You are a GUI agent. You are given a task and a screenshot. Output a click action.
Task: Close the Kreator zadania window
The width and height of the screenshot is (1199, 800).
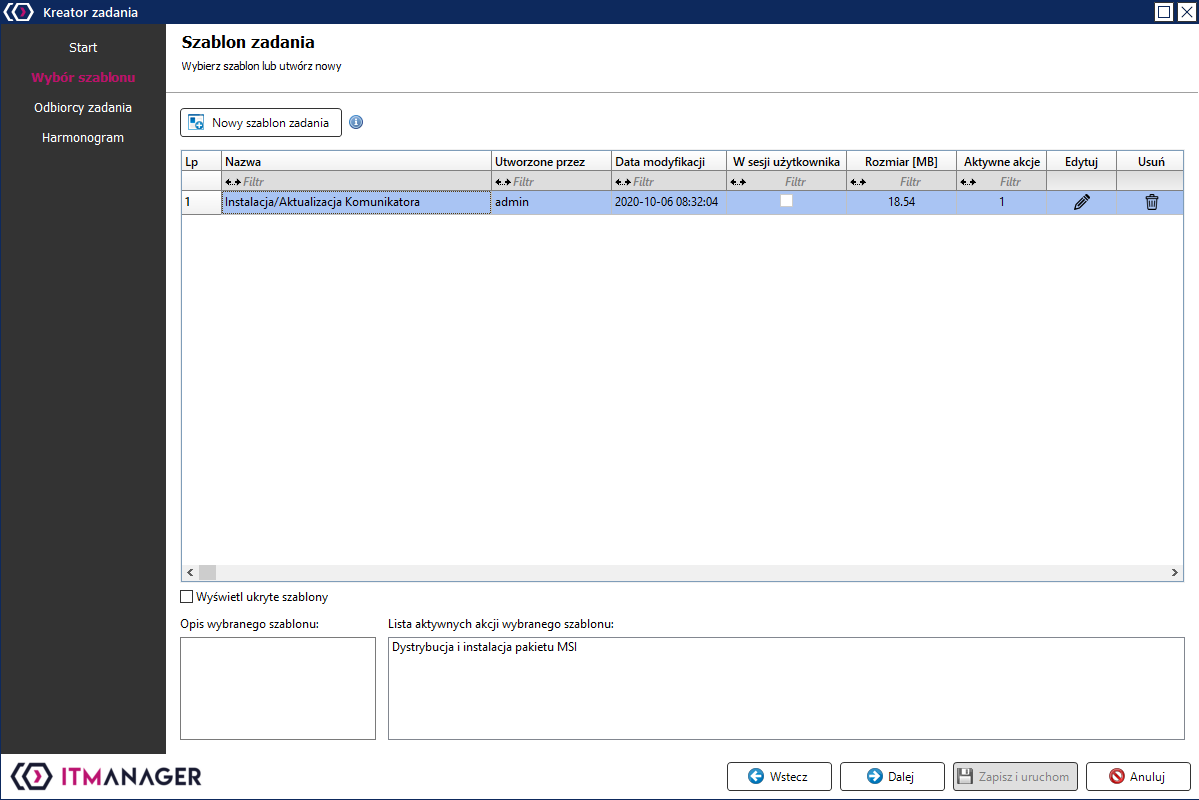tap(1187, 11)
